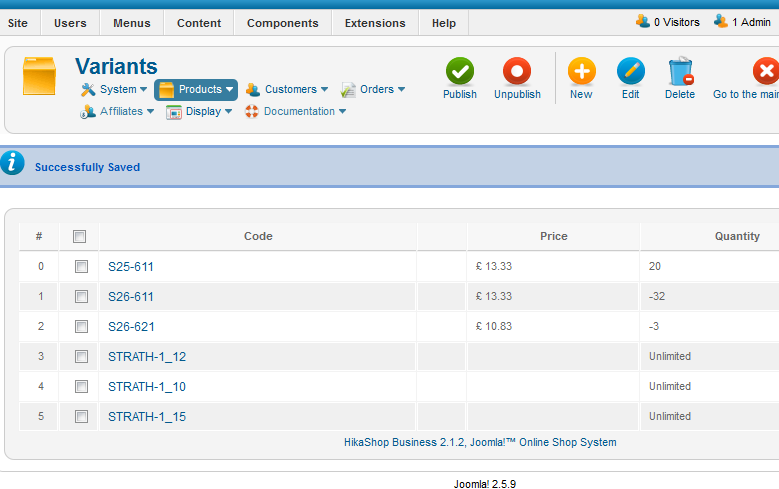Open variant STRATH-1_12 link
779x489 pixels.
coord(147,357)
